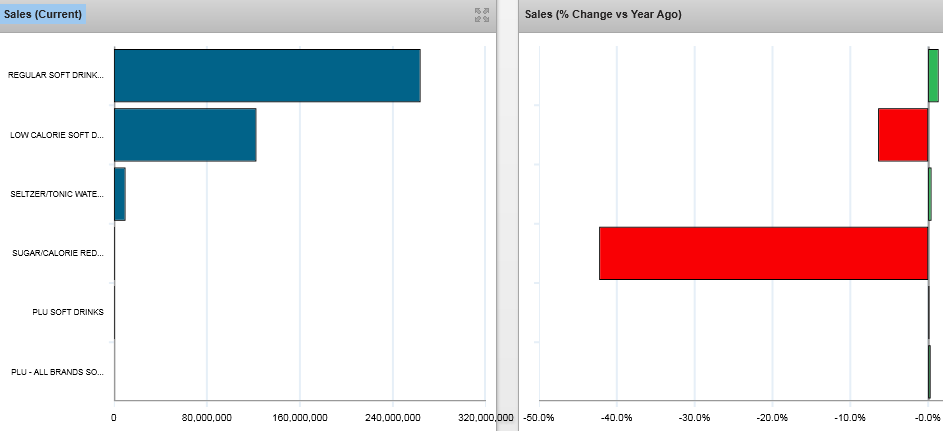
Task: Click the red Low Calorie percent change bar
Action: tap(903, 134)
